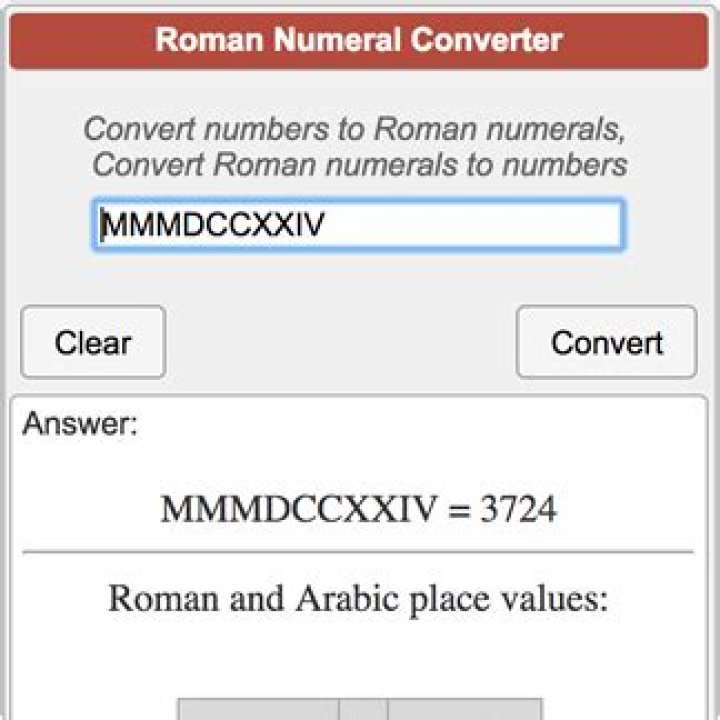Click the right cell of the place values table
This screenshot has height=720, width=720.
[x=465, y=709]
